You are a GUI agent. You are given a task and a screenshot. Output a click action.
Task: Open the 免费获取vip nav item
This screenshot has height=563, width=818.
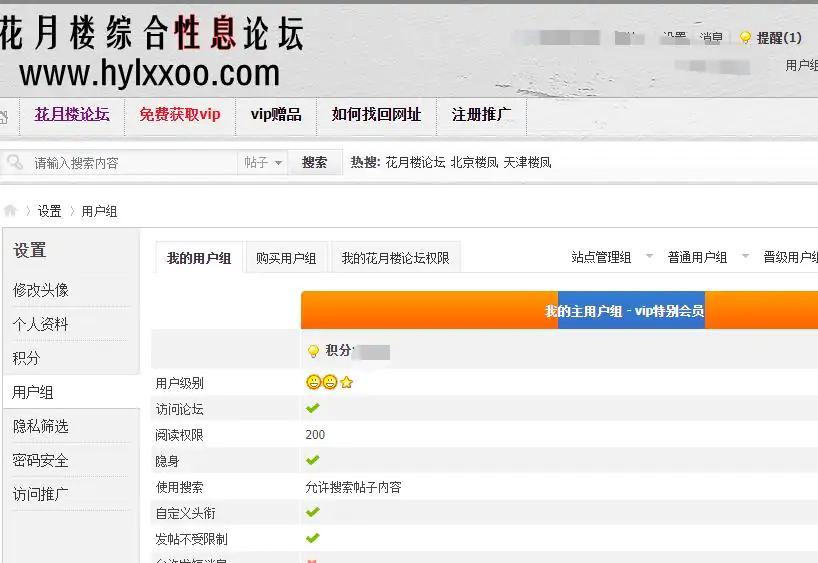[180, 114]
